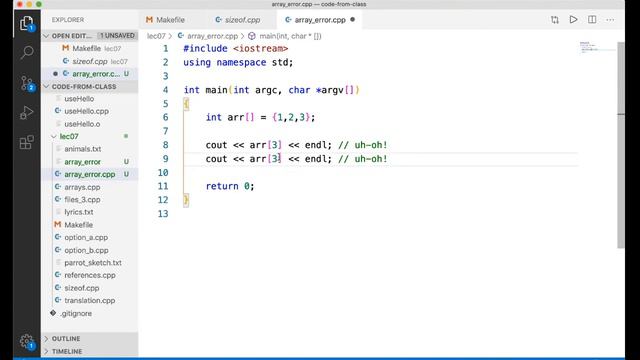Click the 'return 0;' line
640x360 pixels.
[230, 186]
